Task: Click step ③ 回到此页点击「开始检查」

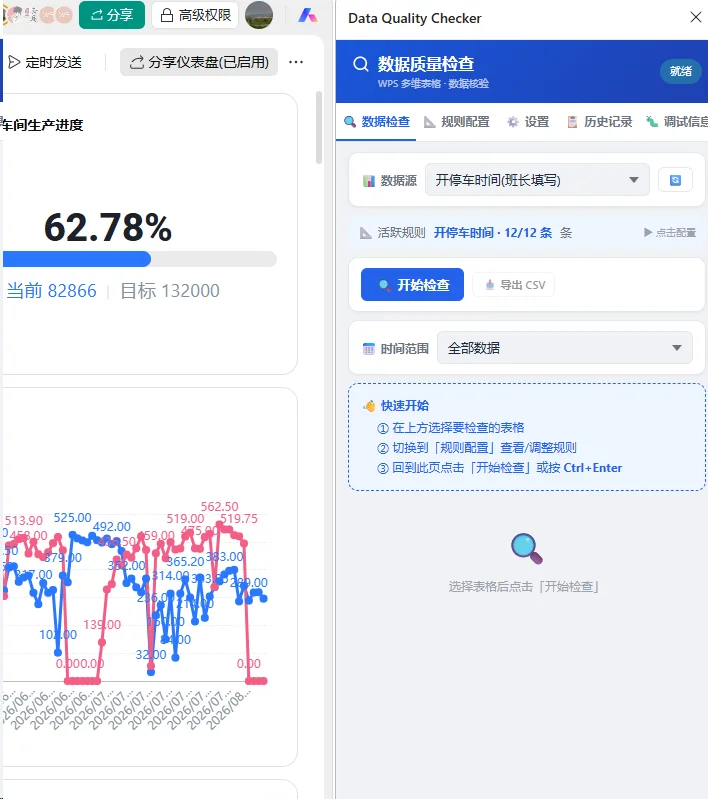Action: (500, 468)
